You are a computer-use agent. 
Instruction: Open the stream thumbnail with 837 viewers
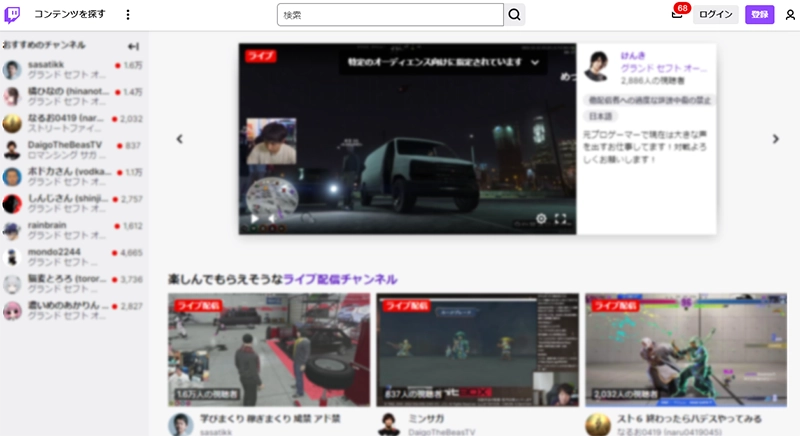click(x=478, y=350)
